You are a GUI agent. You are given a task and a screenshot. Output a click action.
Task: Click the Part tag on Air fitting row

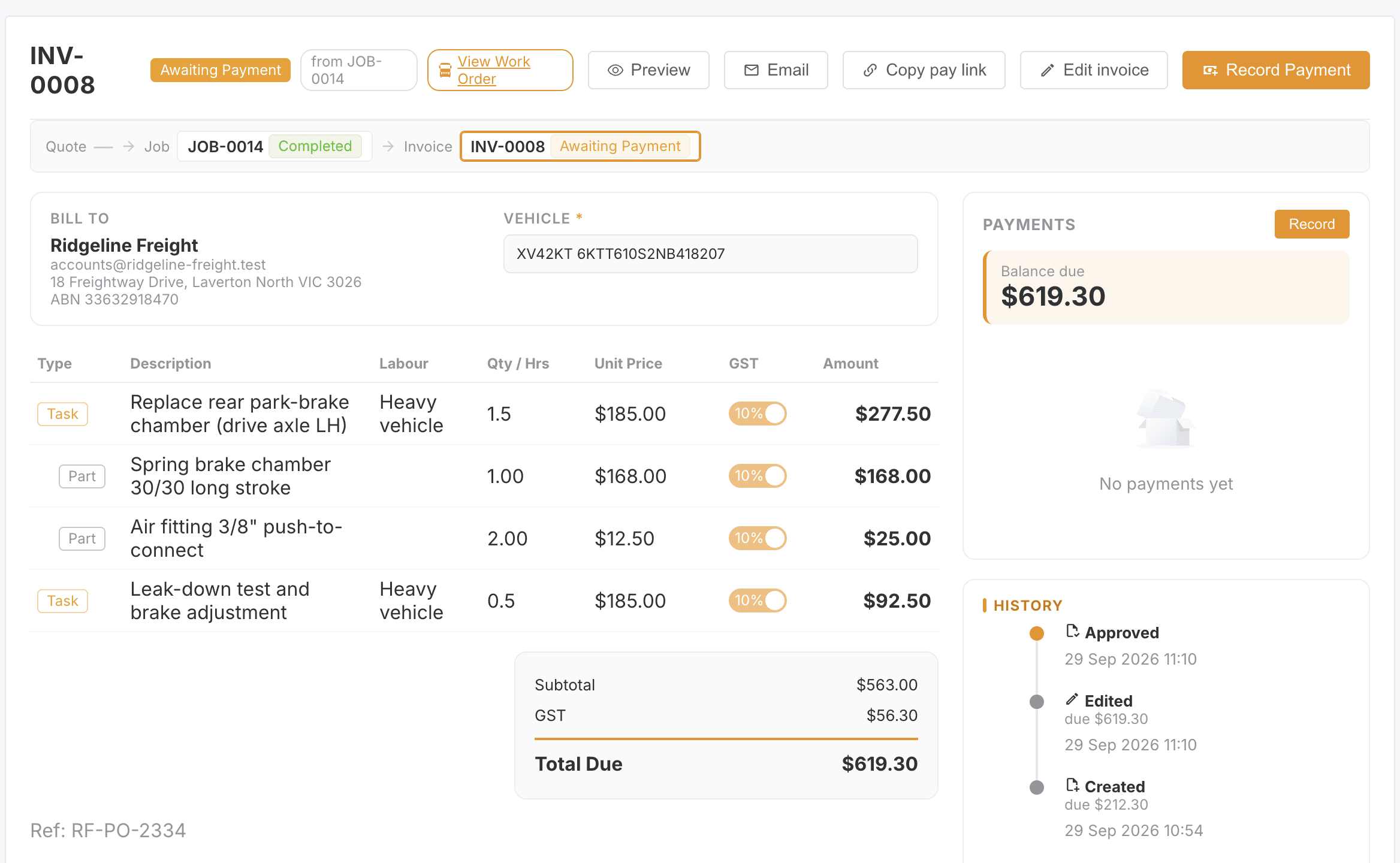pyautogui.click(x=82, y=539)
